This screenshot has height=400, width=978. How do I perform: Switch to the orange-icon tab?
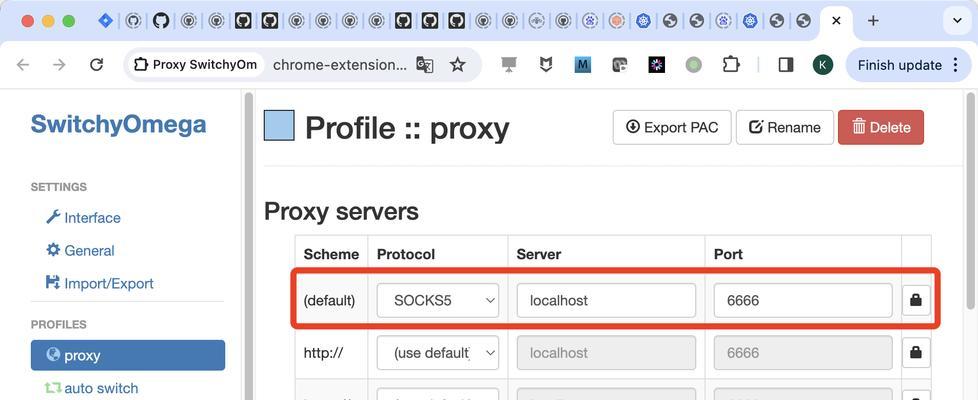pyautogui.click(x=616, y=21)
